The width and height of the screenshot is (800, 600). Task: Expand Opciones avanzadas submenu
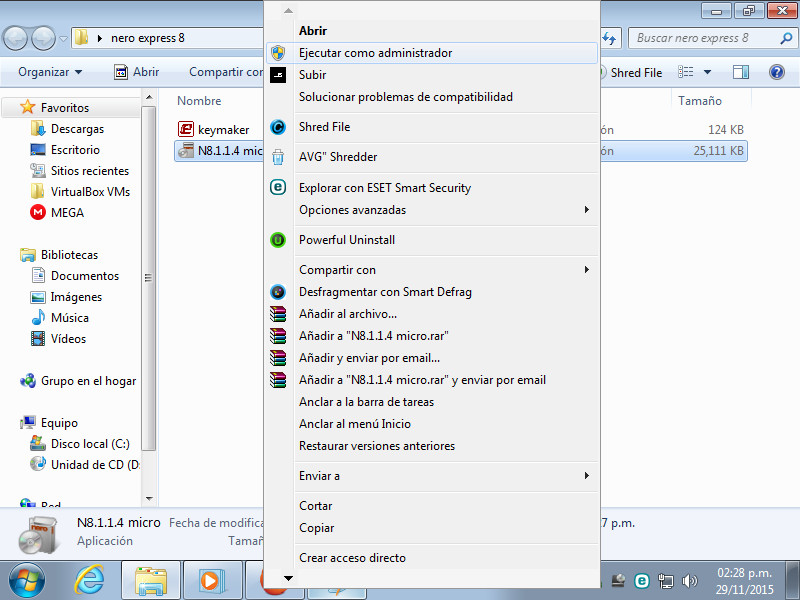(431, 210)
